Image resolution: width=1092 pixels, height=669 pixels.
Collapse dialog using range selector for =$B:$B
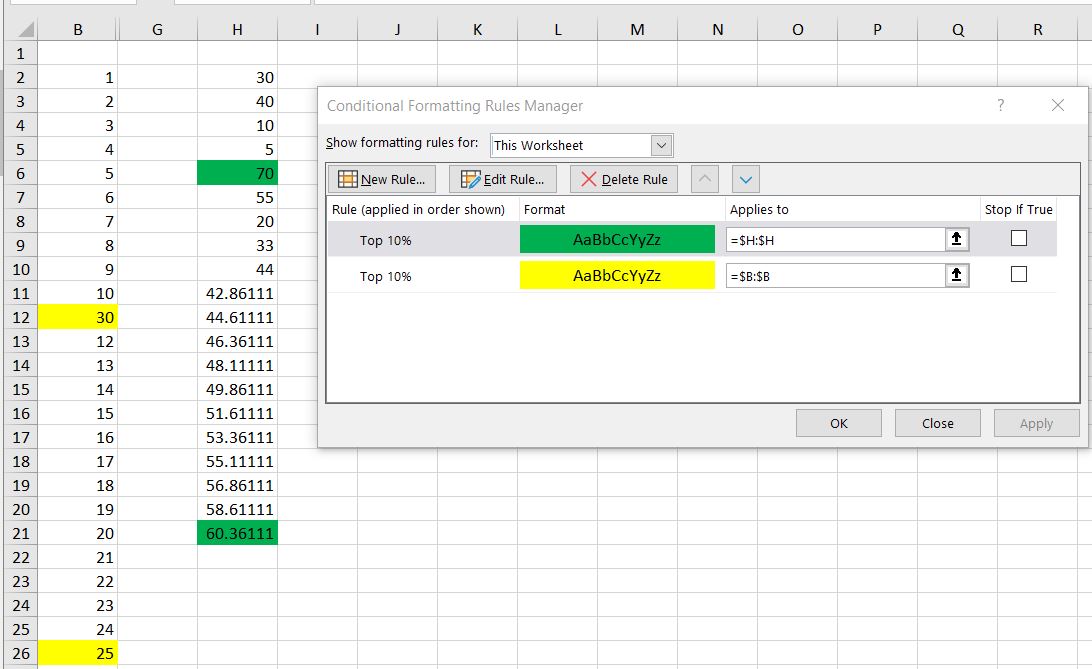957,276
